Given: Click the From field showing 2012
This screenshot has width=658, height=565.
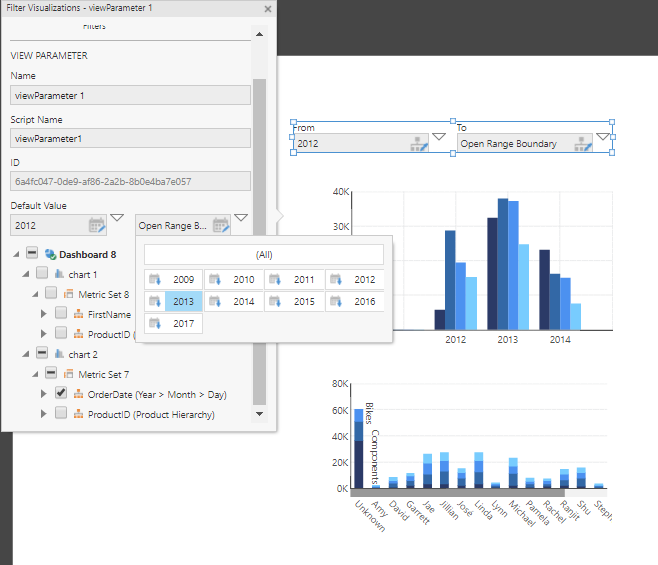Looking at the screenshot, I should tap(361, 144).
